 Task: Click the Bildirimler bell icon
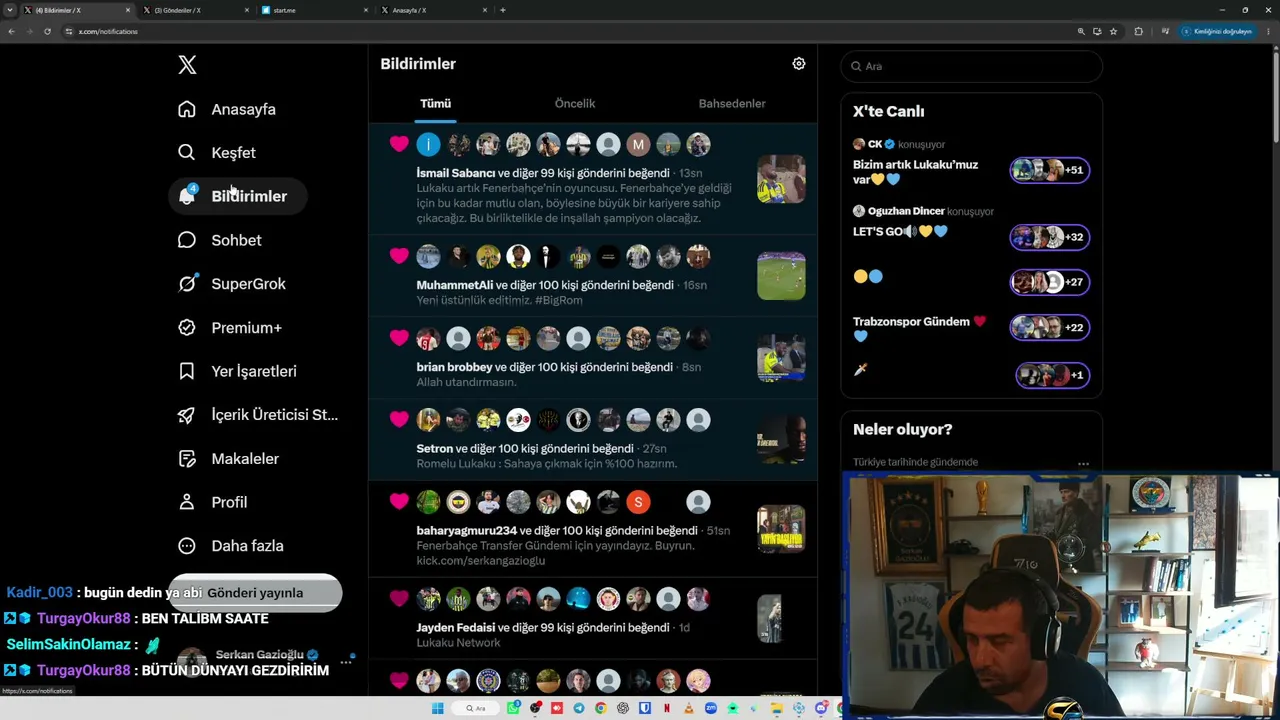[187, 196]
